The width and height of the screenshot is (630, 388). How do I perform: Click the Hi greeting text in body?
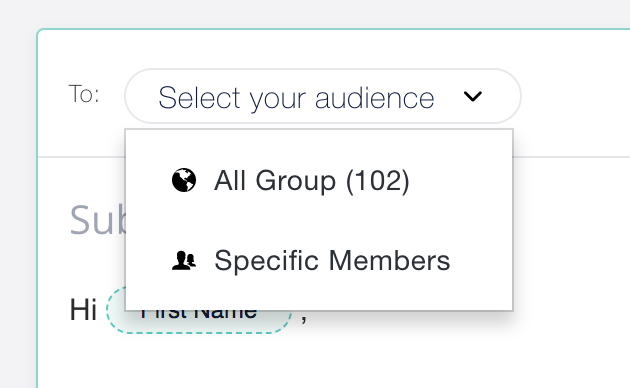(x=83, y=310)
